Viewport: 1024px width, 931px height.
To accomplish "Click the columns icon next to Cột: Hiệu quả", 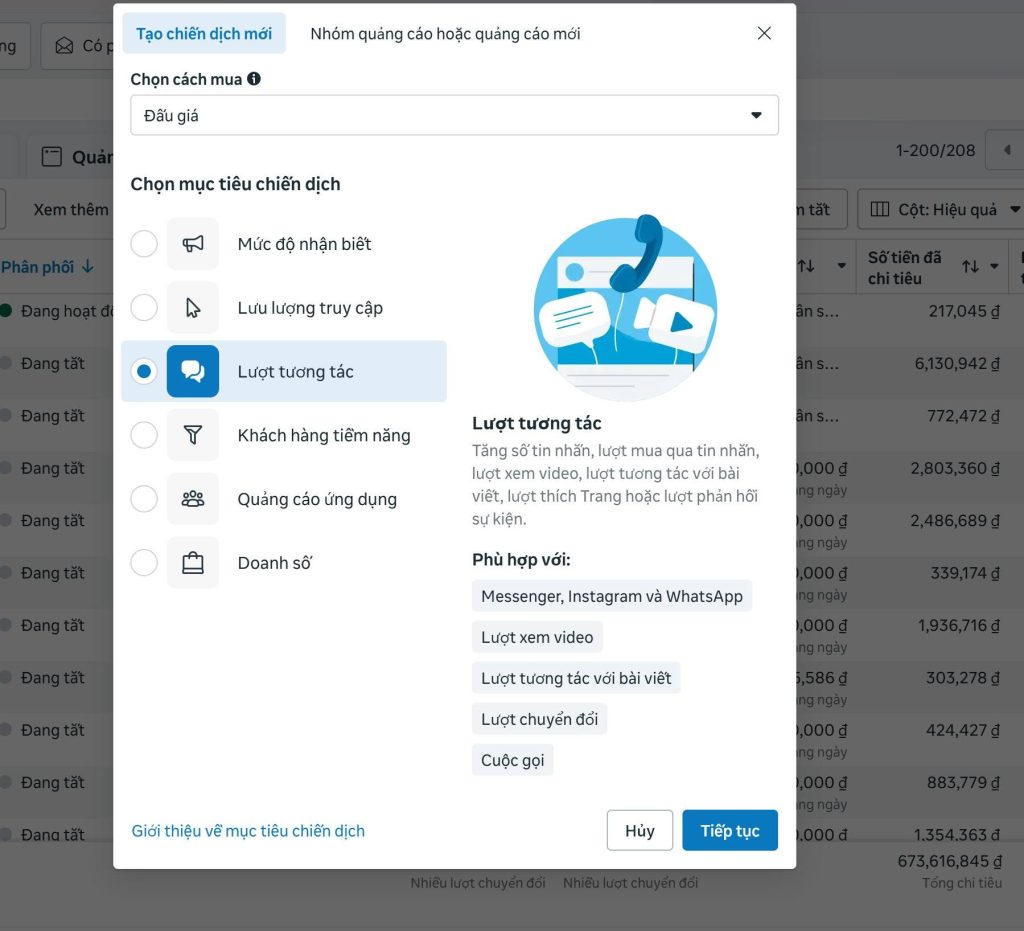I will pos(880,210).
